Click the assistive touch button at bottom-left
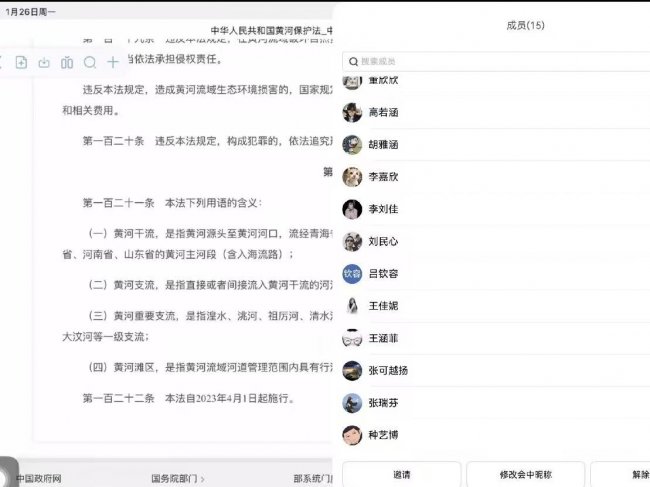The image size is (650, 487). tap(8, 472)
